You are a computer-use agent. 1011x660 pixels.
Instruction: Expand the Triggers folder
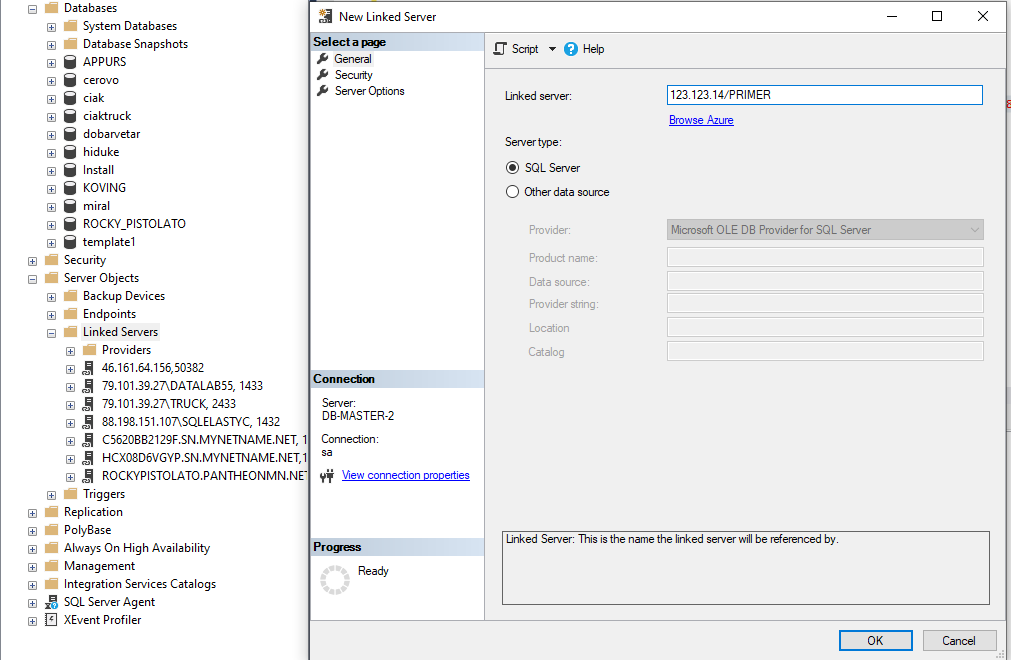coord(52,496)
